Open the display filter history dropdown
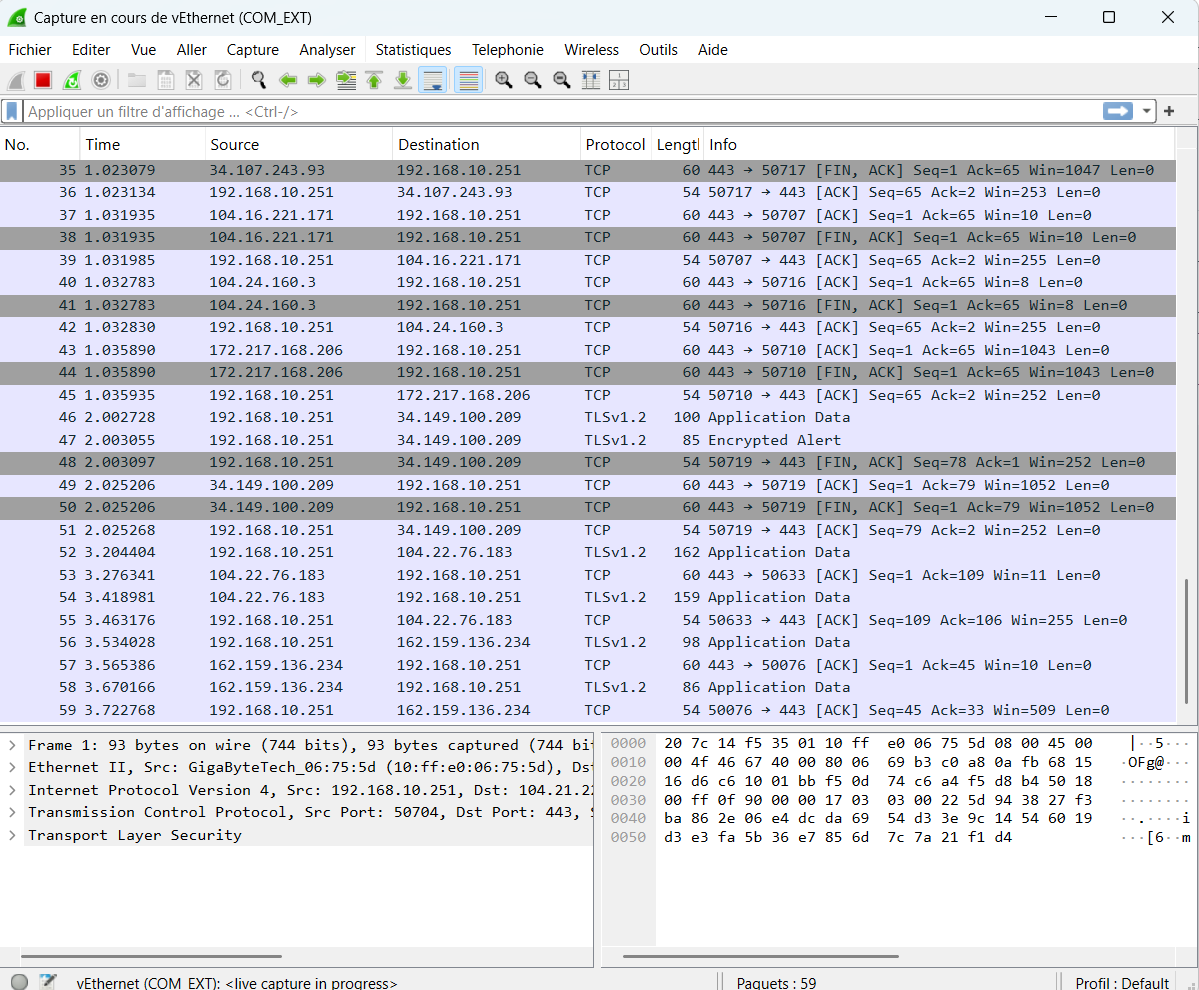Screen dimensions: 1199x990 pyautogui.click(x=1146, y=112)
